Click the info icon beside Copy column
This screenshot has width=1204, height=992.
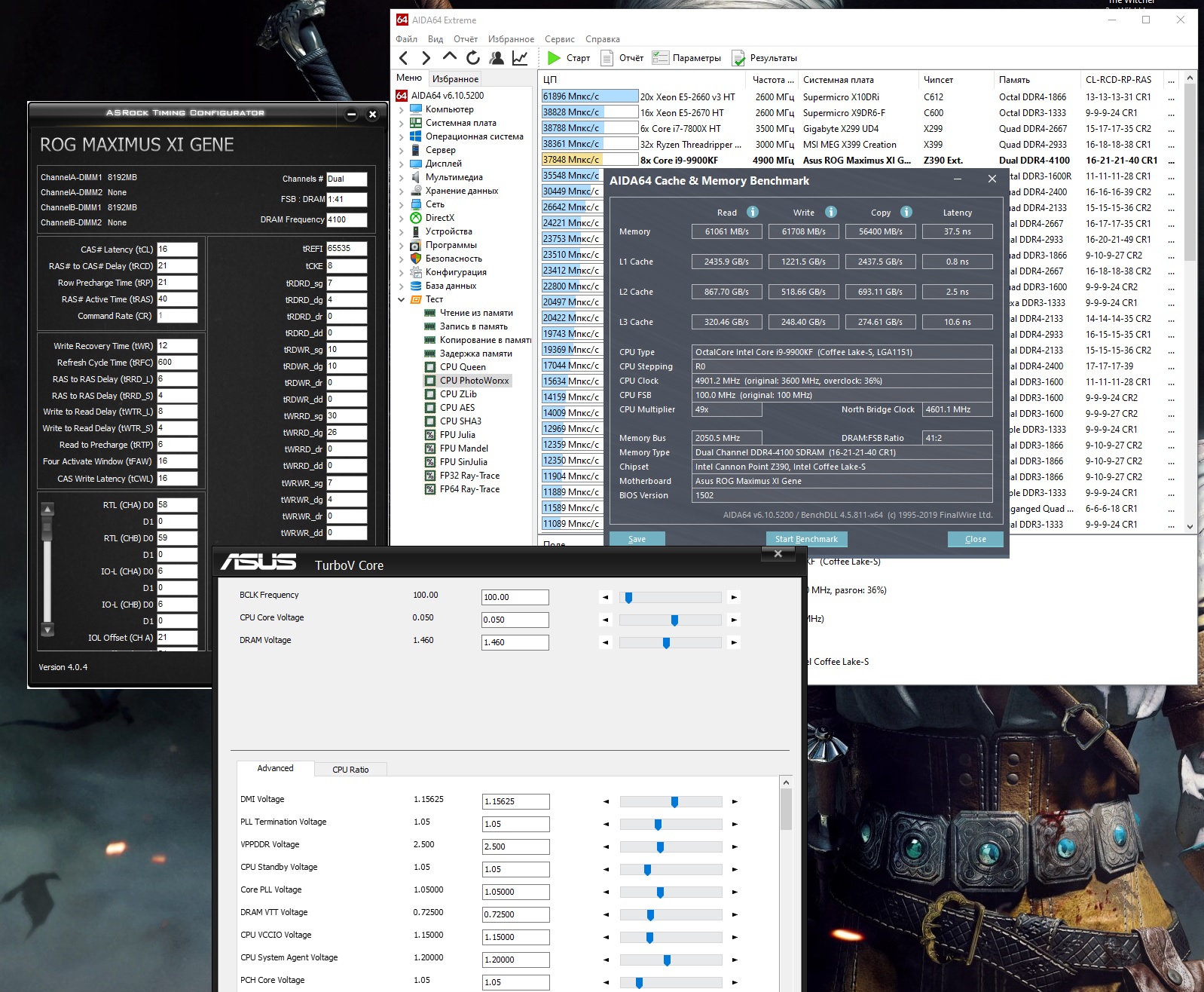(906, 213)
